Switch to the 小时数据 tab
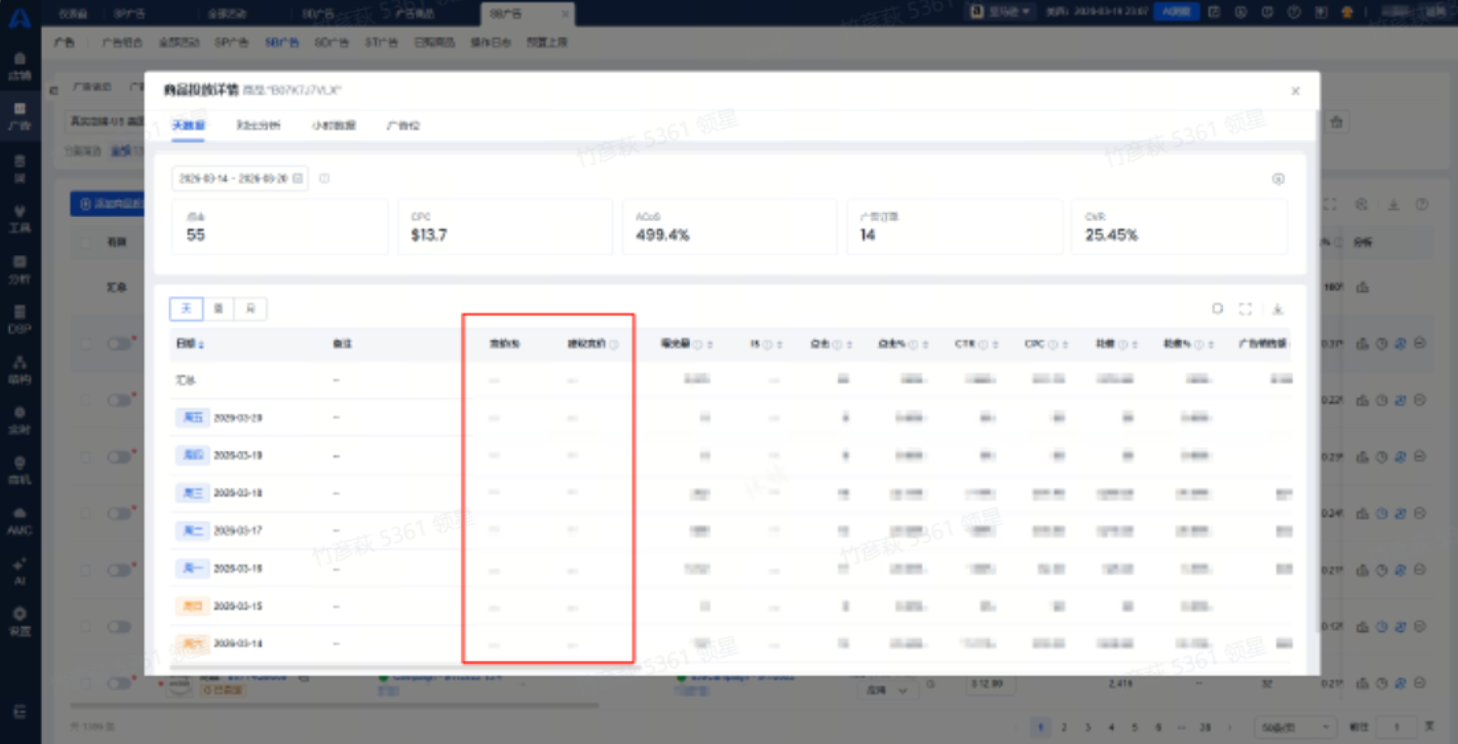The width and height of the screenshot is (1458, 744). 333,126
